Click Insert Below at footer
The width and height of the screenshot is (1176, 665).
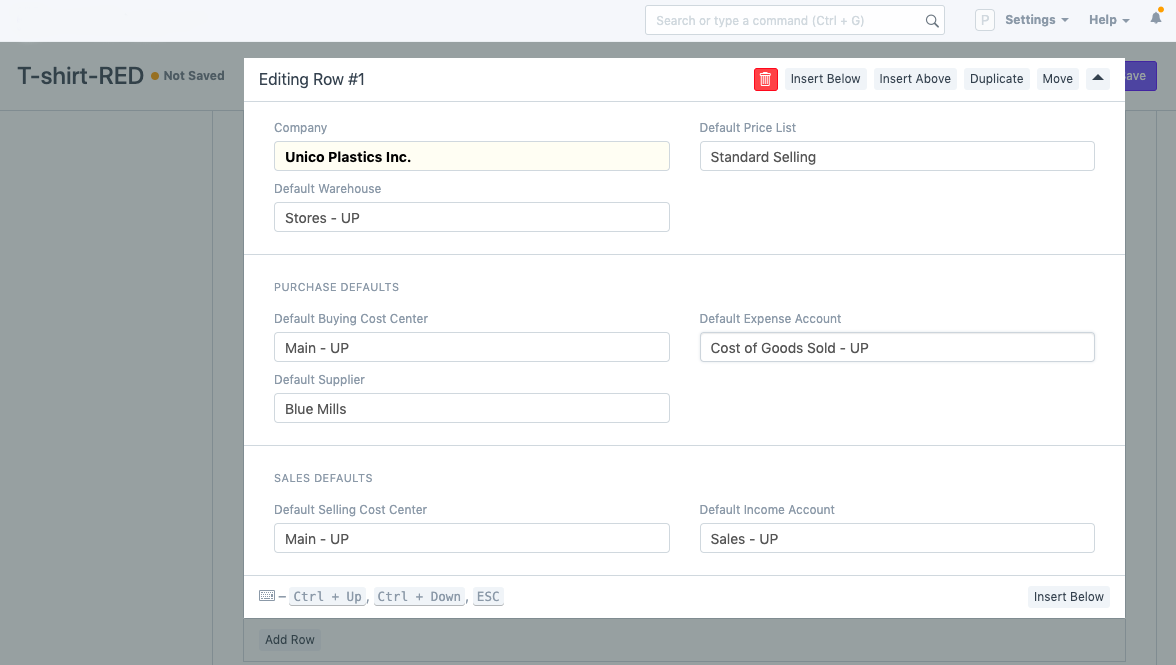click(x=1068, y=597)
